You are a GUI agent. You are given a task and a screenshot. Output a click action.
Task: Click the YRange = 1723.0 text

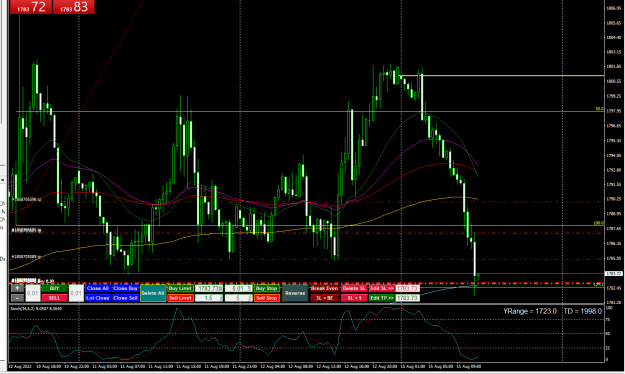click(x=530, y=311)
